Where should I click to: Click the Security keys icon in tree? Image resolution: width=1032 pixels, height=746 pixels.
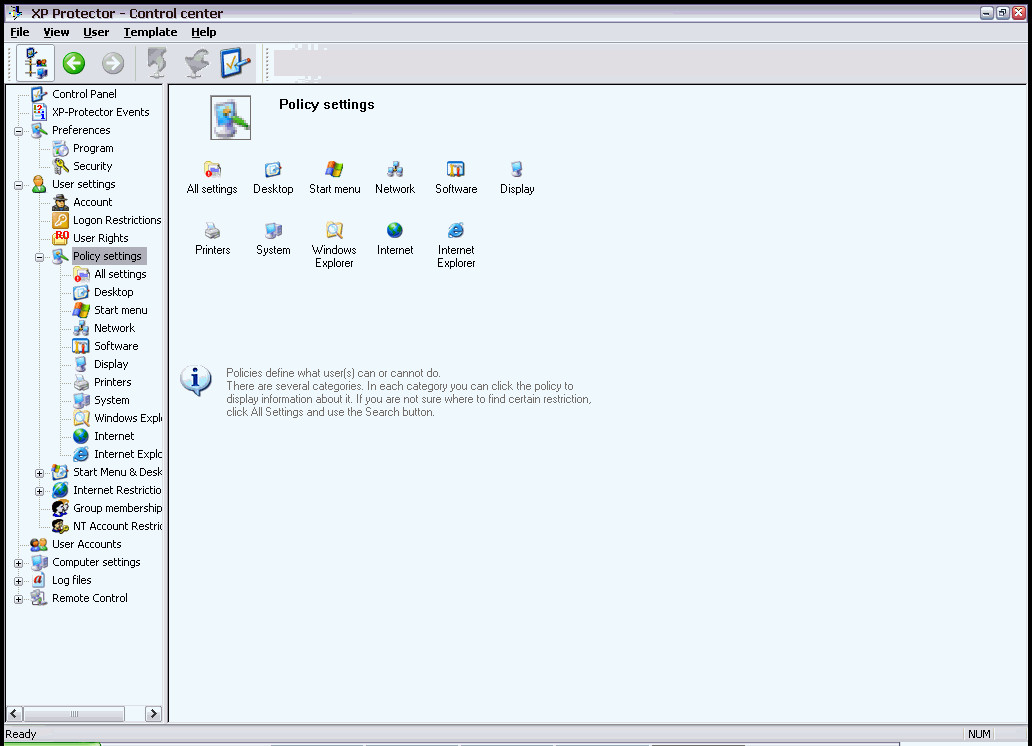[x=61, y=166]
